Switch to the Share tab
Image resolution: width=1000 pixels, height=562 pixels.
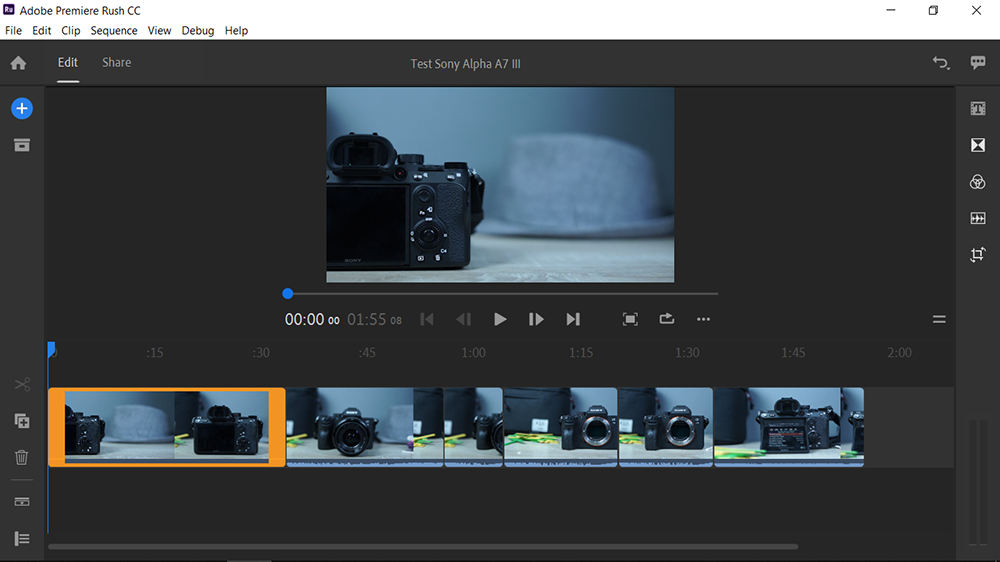click(x=116, y=62)
